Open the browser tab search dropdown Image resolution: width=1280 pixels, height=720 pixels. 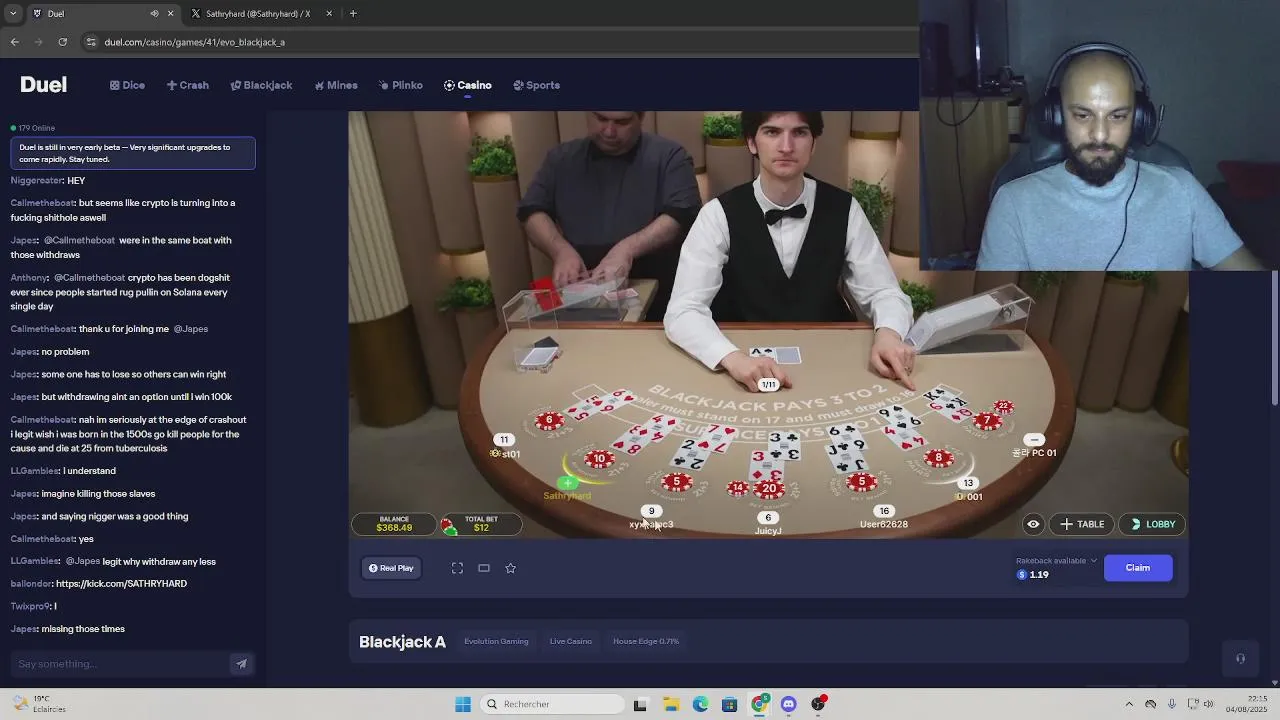pos(12,14)
